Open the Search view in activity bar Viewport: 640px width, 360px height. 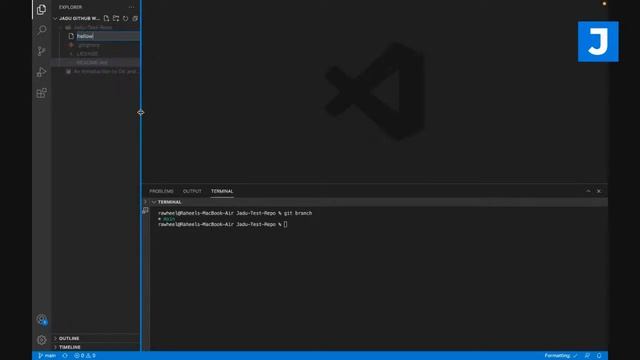point(41,30)
